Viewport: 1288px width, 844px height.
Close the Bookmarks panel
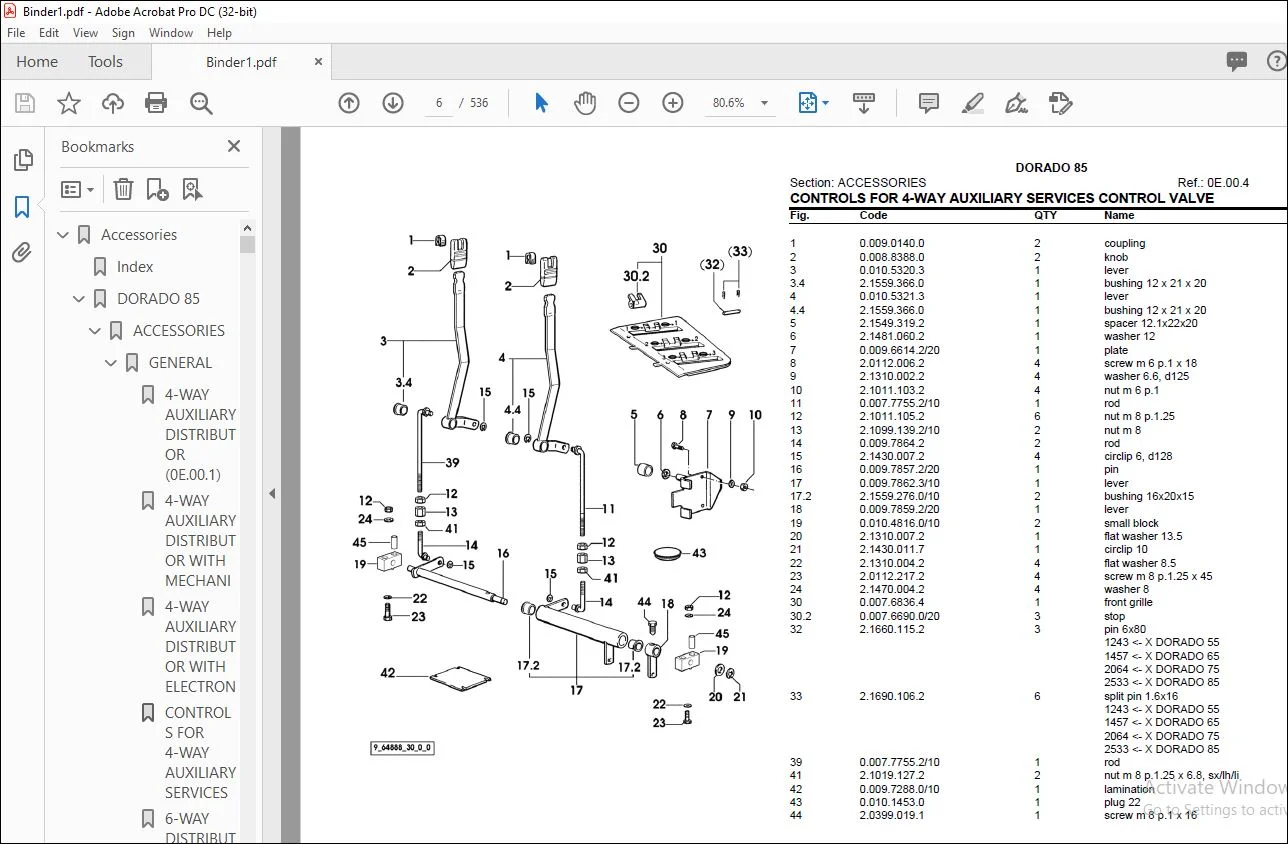[234, 146]
